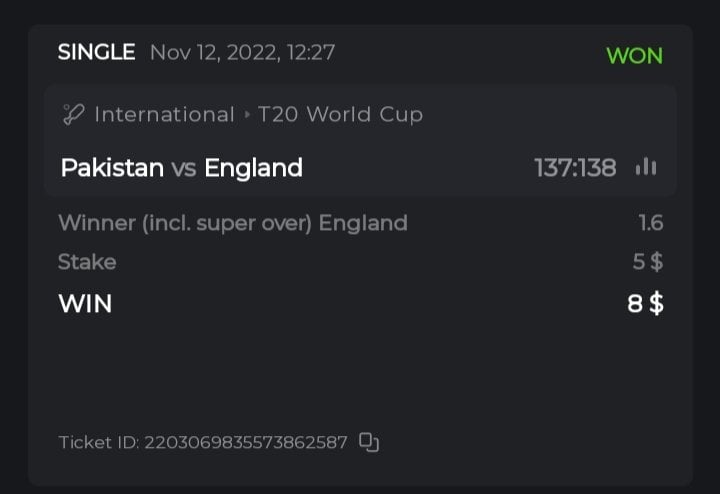
Task: Select the England team name
Action: click(253, 167)
